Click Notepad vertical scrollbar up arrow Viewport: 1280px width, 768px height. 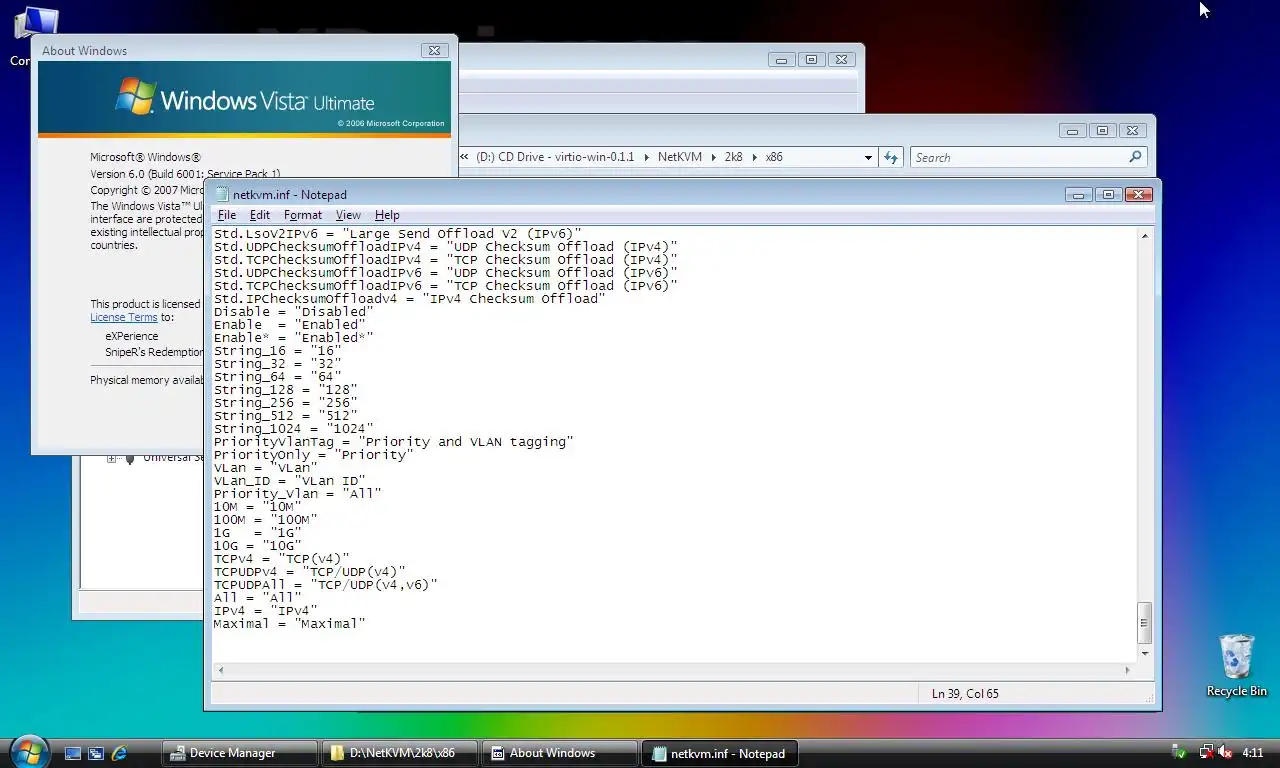pyautogui.click(x=1145, y=236)
